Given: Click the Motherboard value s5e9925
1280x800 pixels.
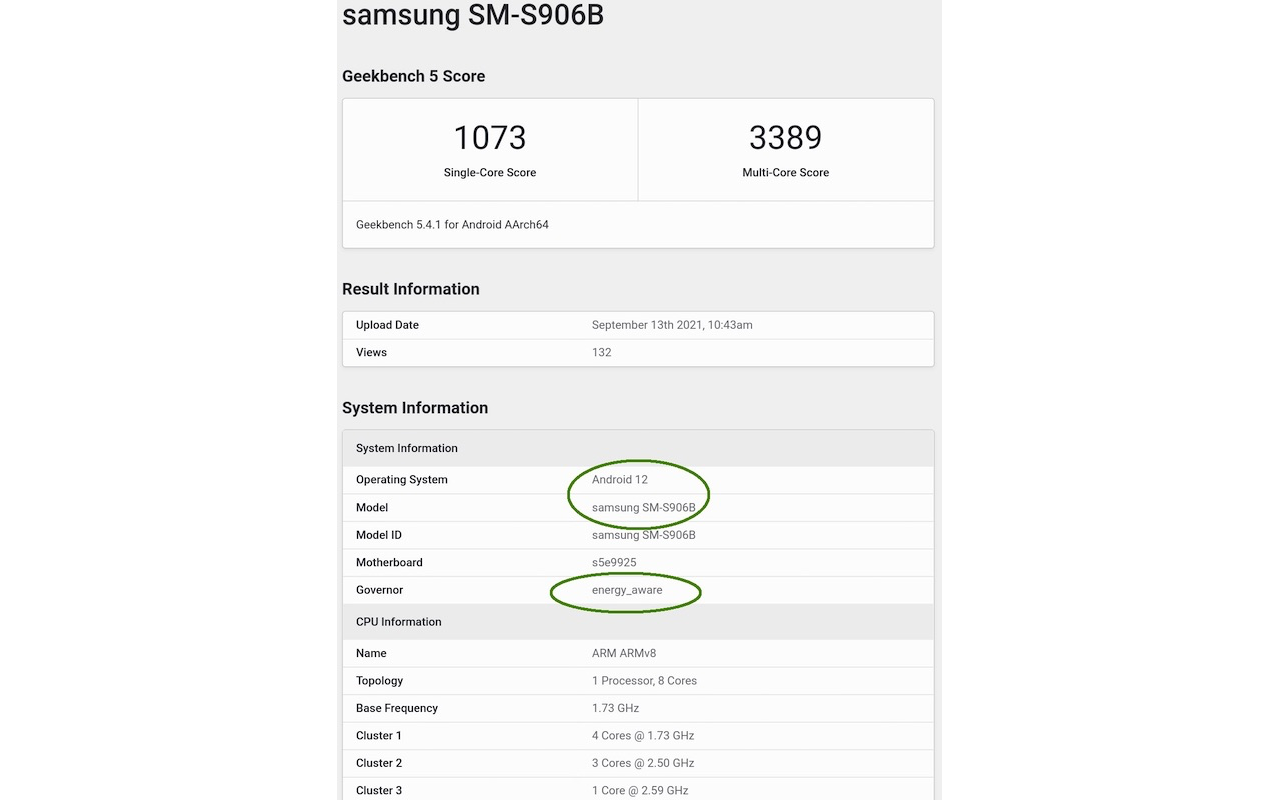Looking at the screenshot, I should pyautogui.click(x=614, y=563).
